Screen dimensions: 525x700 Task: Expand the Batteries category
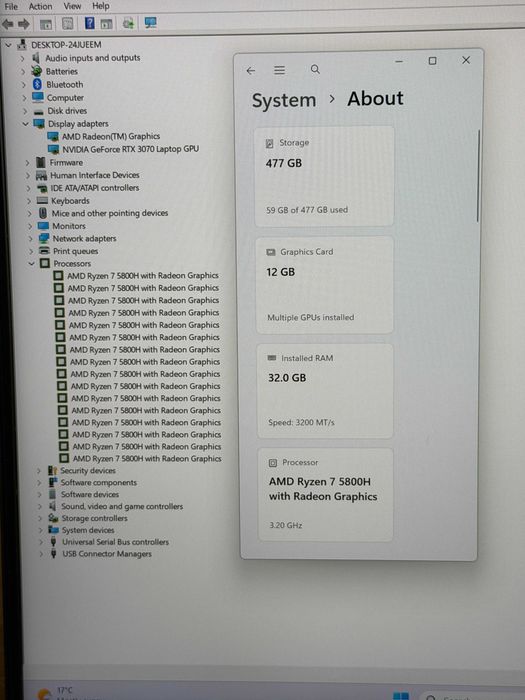pyautogui.click(x=23, y=71)
